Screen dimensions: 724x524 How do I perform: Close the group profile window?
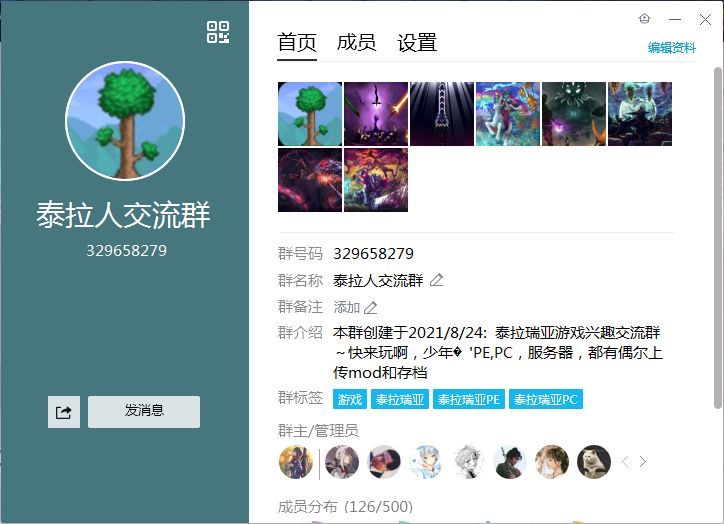[705, 19]
